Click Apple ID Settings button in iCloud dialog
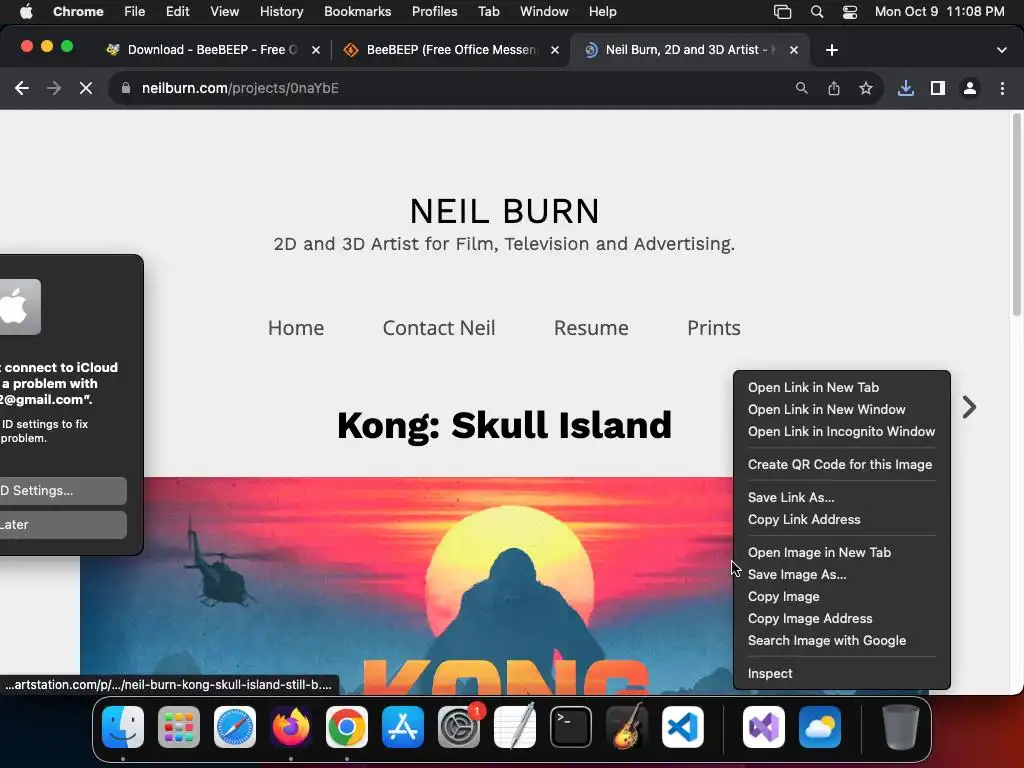 [x=63, y=491]
